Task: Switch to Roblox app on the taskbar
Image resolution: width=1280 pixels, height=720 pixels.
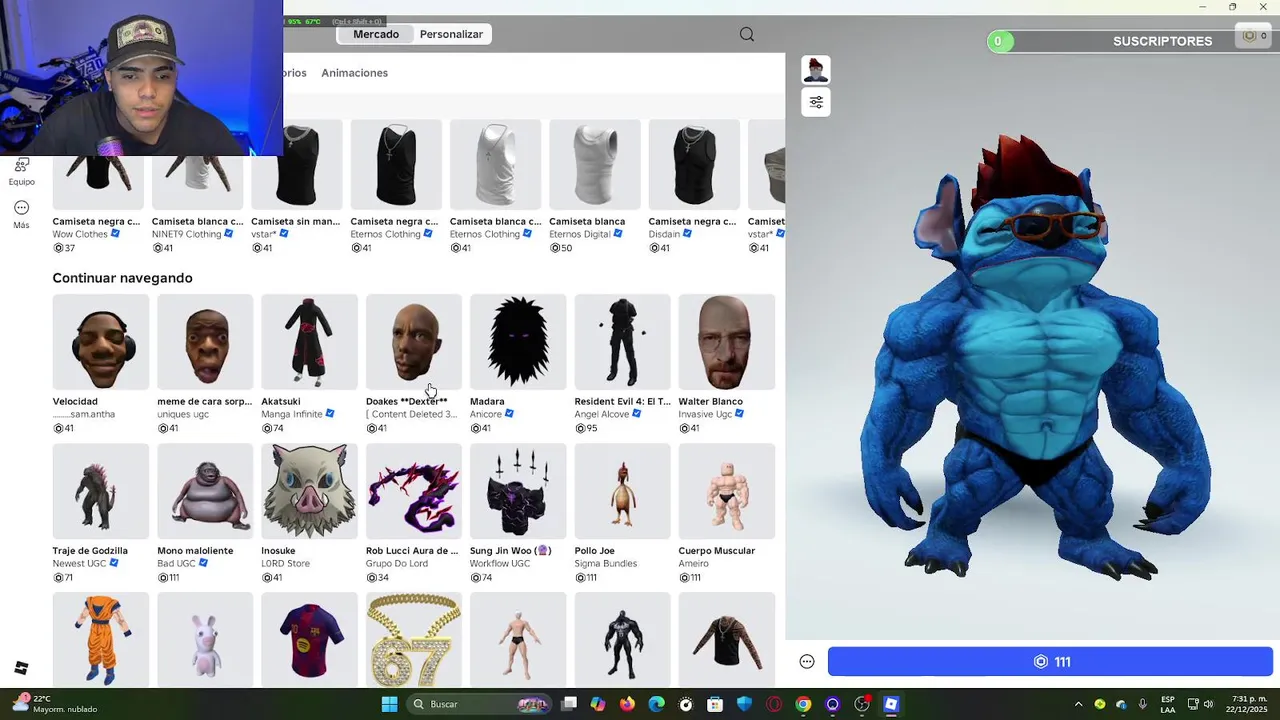Action: [891, 704]
